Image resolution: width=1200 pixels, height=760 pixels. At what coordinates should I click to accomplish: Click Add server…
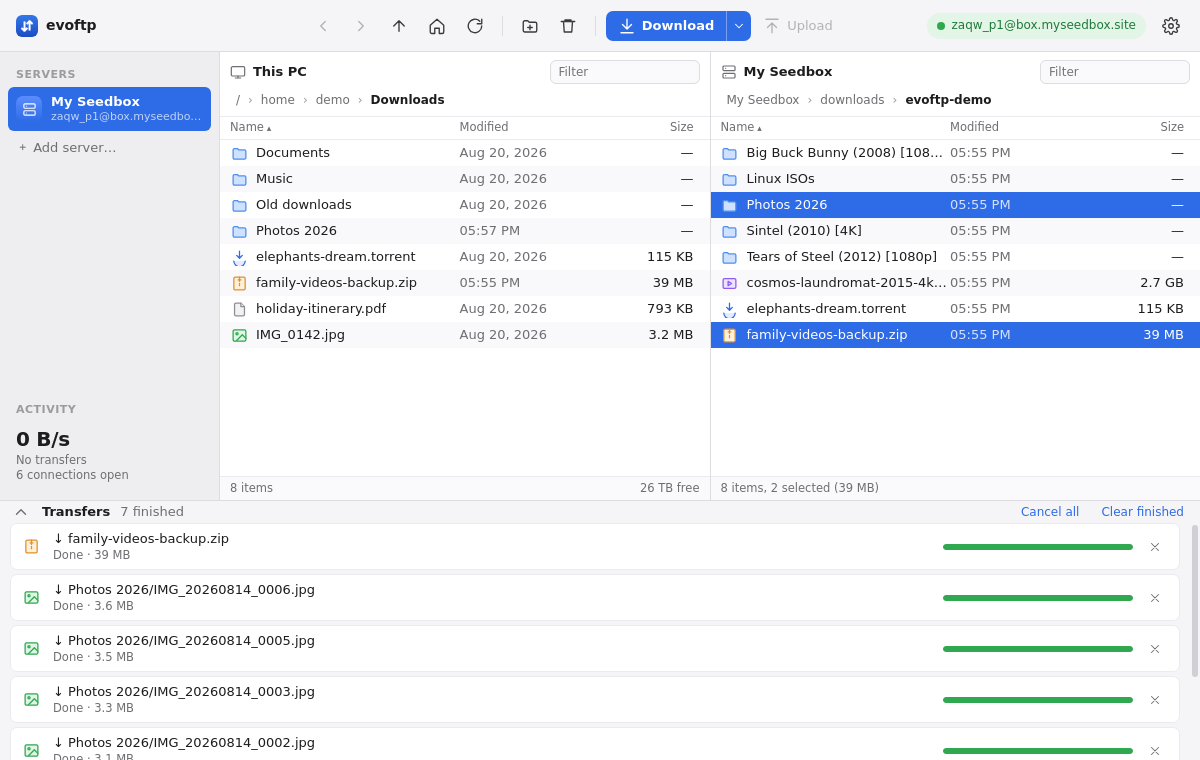click(x=66, y=148)
